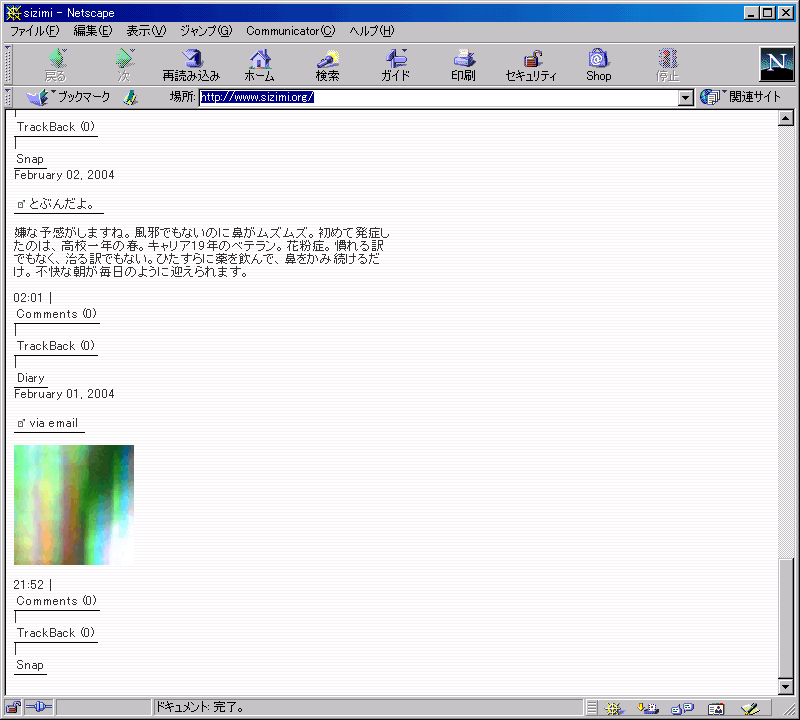The width and height of the screenshot is (800, 720).
Task: Open Newsgroups icon in component bar
Action: [682, 708]
